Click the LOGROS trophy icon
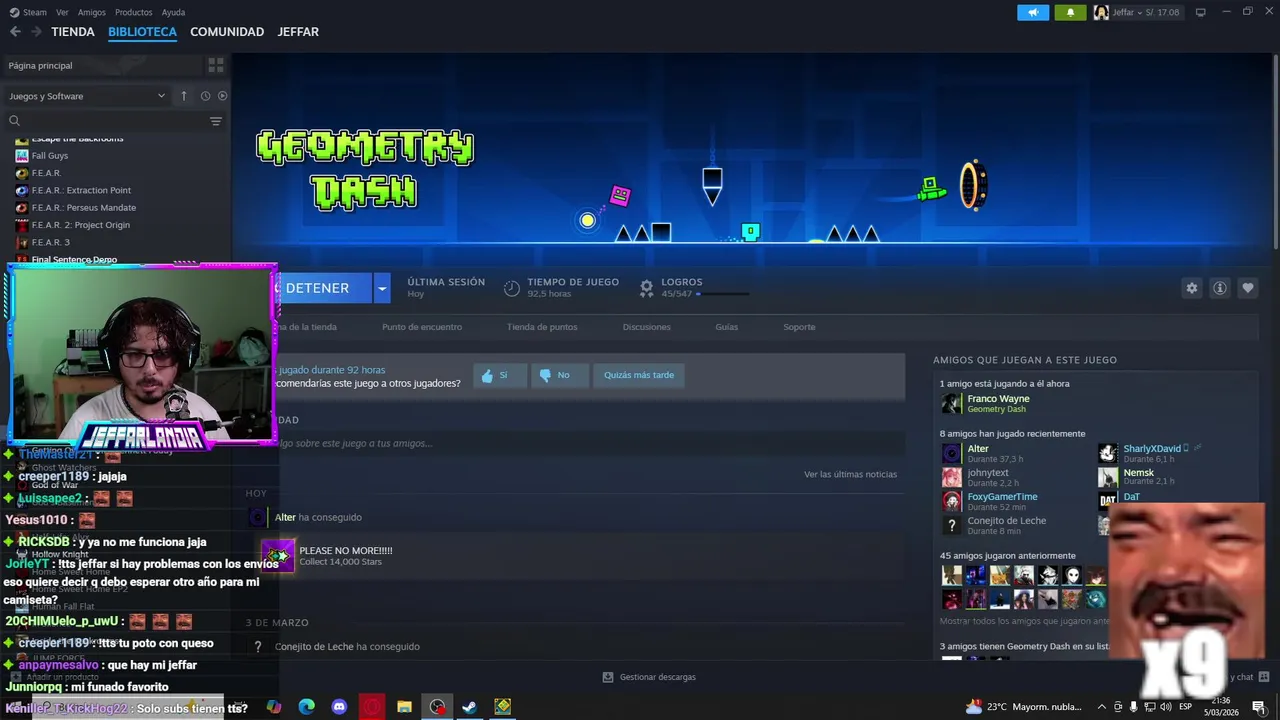Viewport: 1280px width, 720px height. (x=647, y=288)
